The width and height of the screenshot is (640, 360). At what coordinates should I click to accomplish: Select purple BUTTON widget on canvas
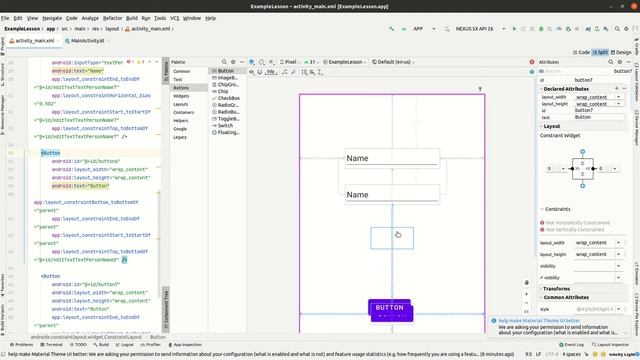pos(391,311)
